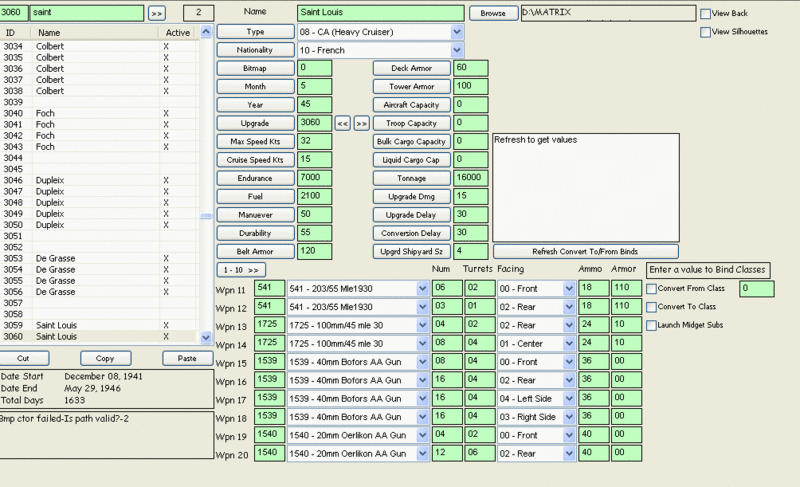Open the Nationality dropdown showing French

click(457, 50)
